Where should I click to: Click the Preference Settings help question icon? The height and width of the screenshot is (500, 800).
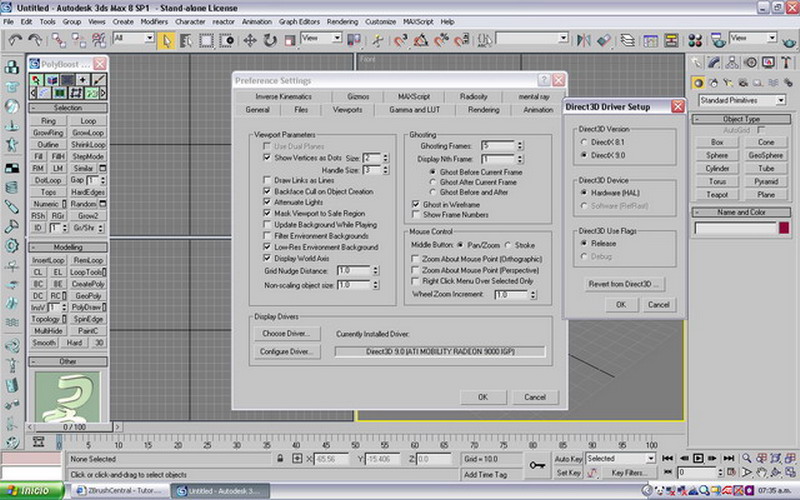tap(543, 80)
